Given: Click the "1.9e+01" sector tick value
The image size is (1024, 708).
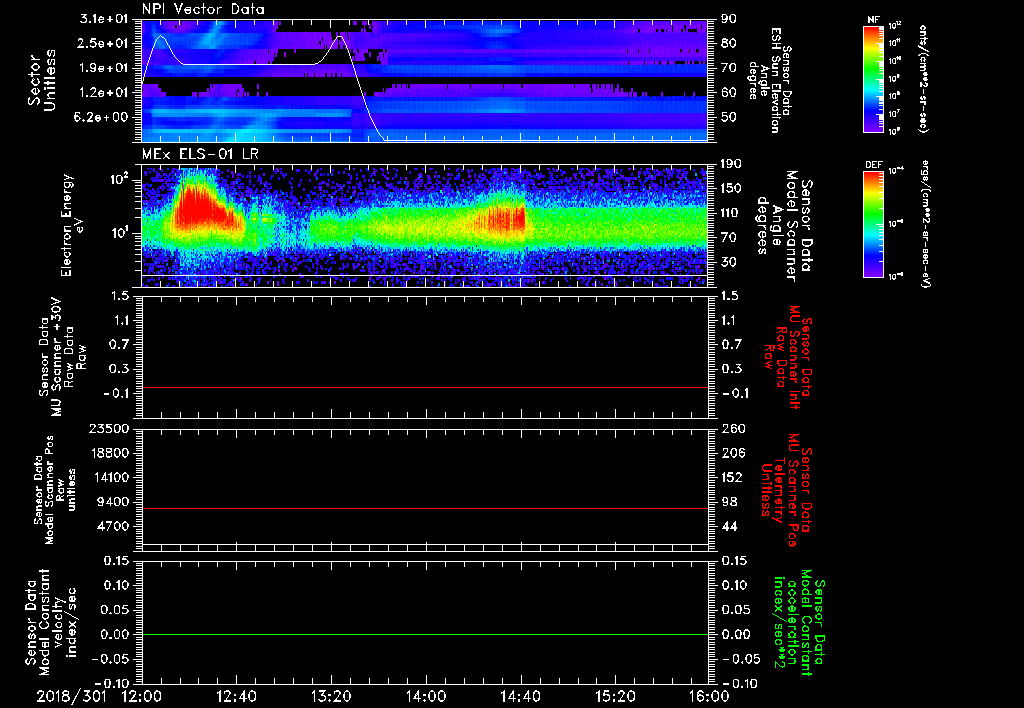Looking at the screenshot, I should (x=103, y=68).
